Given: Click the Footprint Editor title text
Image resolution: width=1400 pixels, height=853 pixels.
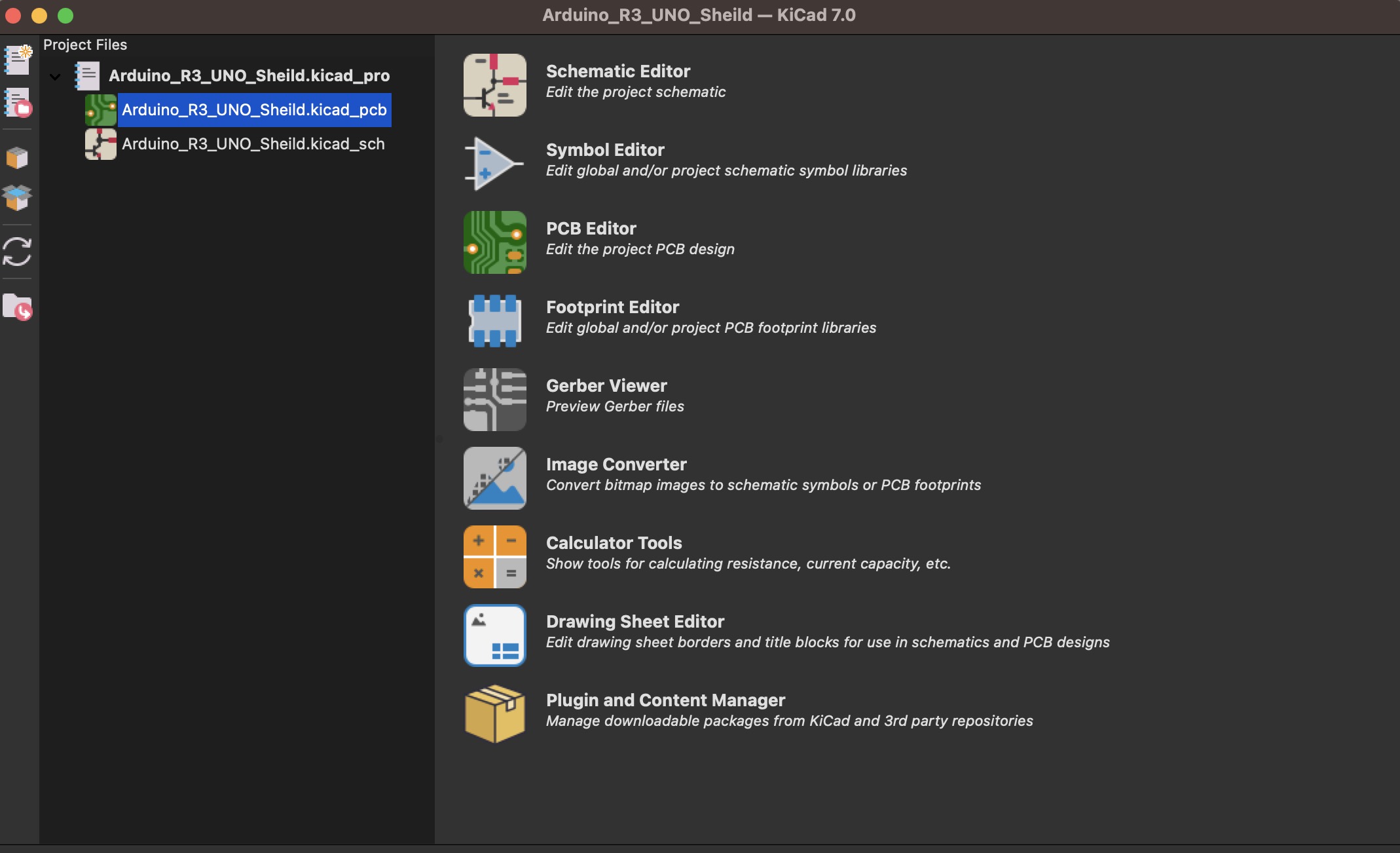Looking at the screenshot, I should click(612, 307).
